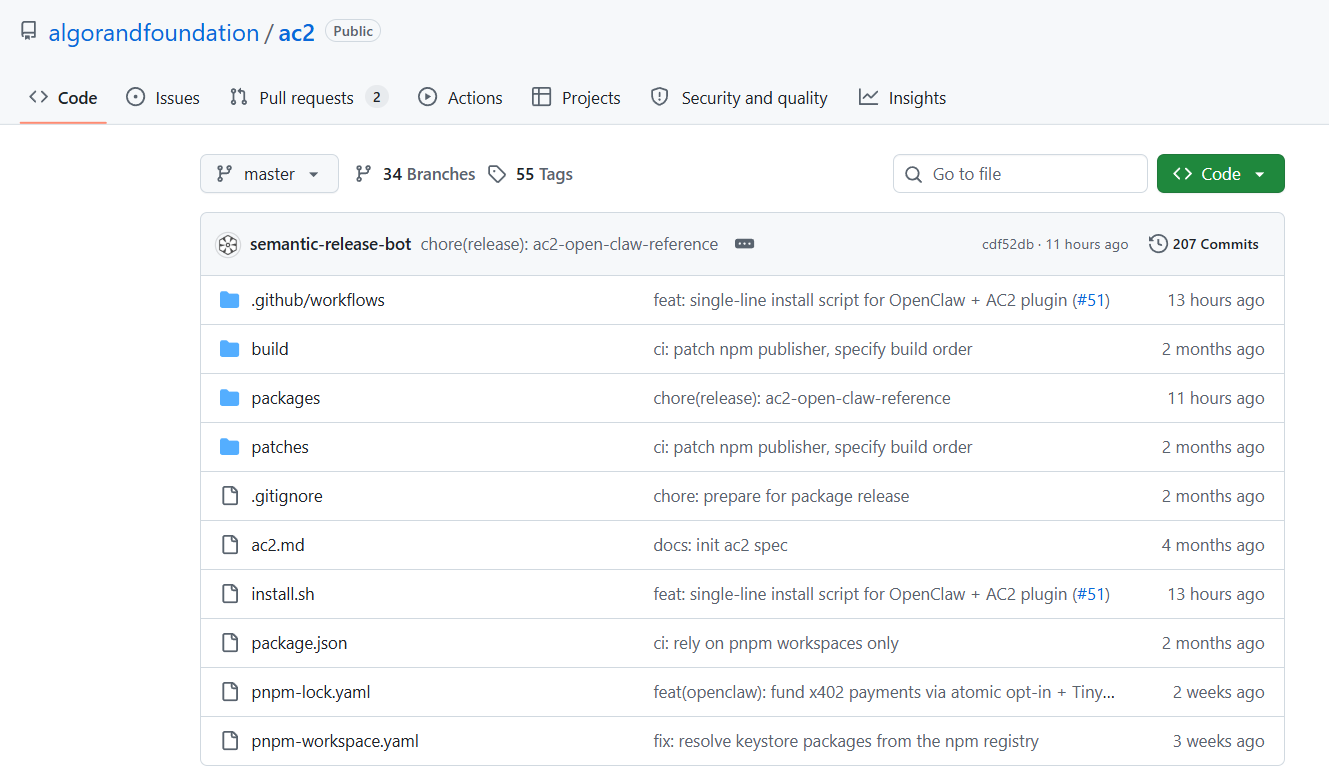
Task: Open the Actions tab
Action: 460,98
